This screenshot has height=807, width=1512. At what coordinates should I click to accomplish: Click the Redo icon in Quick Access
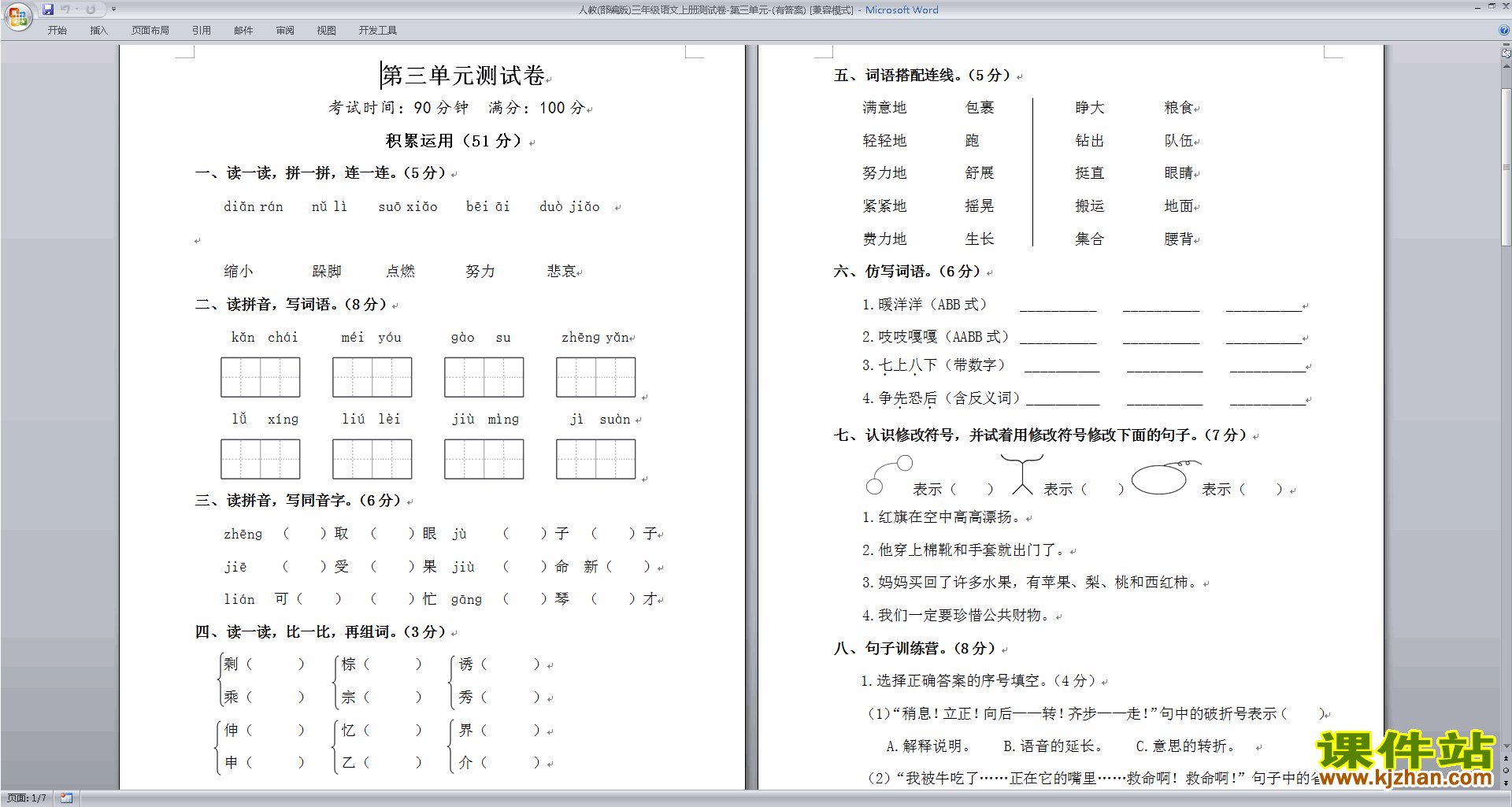(91, 9)
